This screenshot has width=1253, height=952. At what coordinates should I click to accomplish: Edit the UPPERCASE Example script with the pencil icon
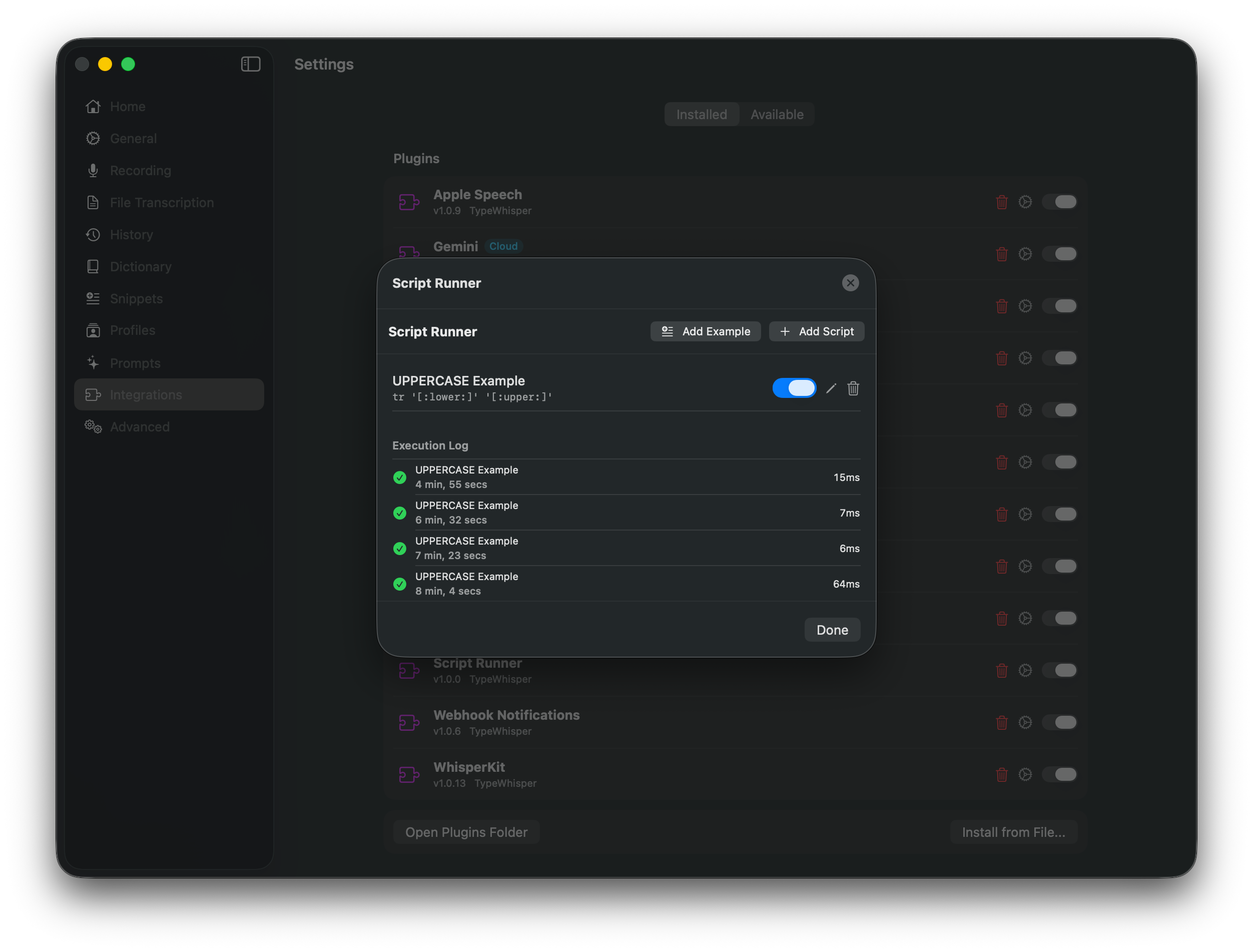pos(831,388)
